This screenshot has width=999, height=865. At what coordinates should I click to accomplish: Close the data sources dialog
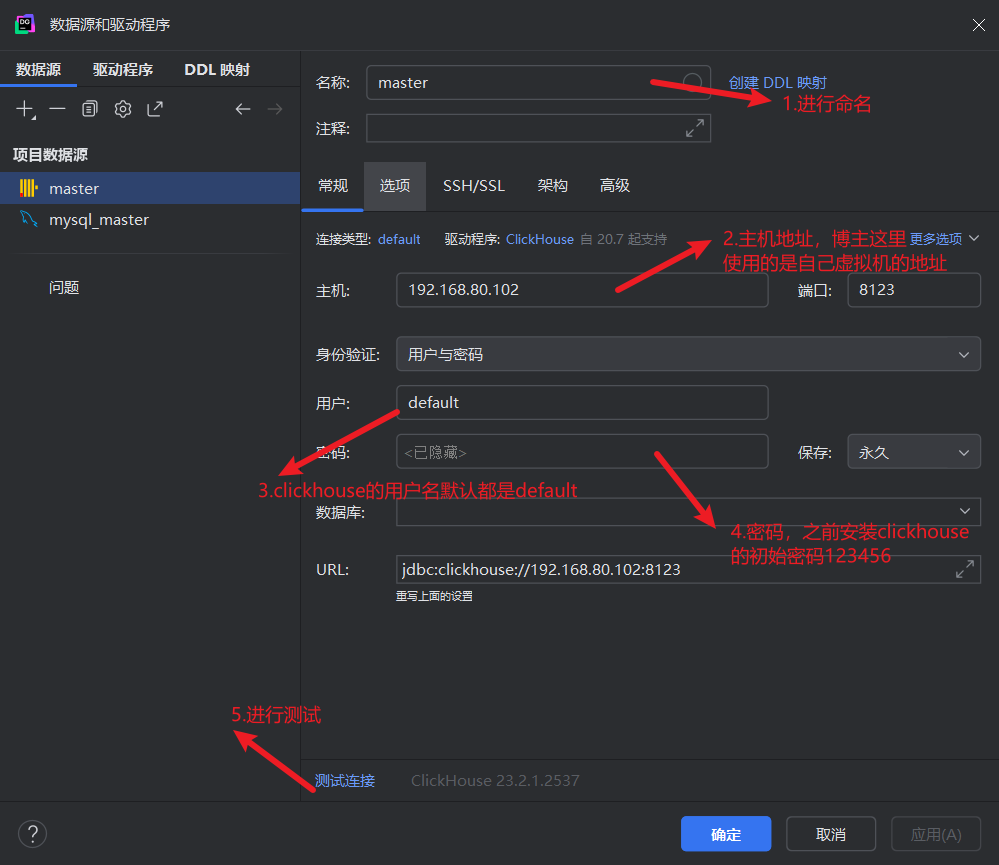pyautogui.click(x=979, y=25)
